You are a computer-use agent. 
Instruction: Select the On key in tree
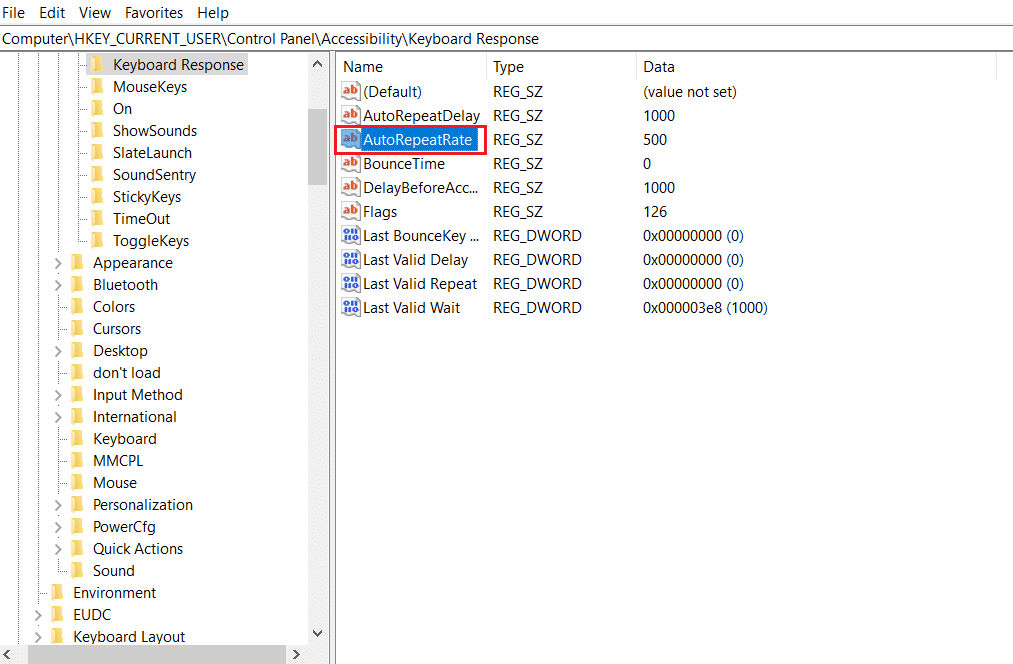click(x=122, y=109)
